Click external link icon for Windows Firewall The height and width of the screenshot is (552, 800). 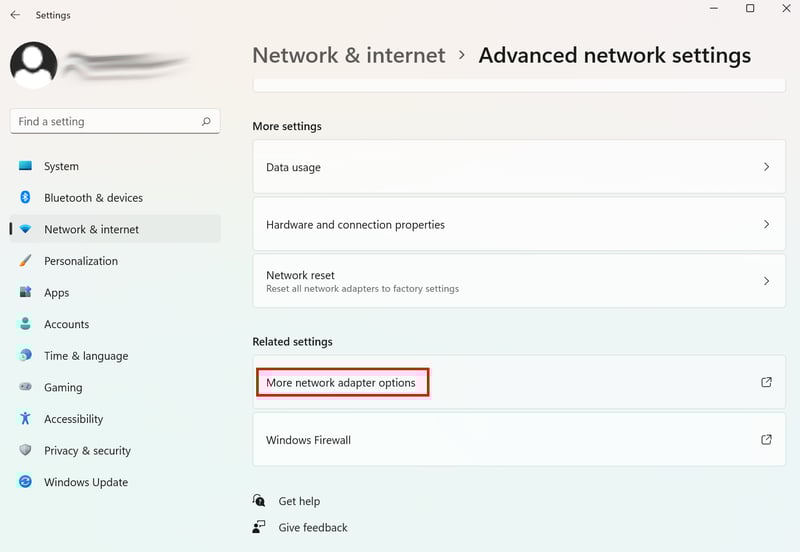click(x=766, y=439)
